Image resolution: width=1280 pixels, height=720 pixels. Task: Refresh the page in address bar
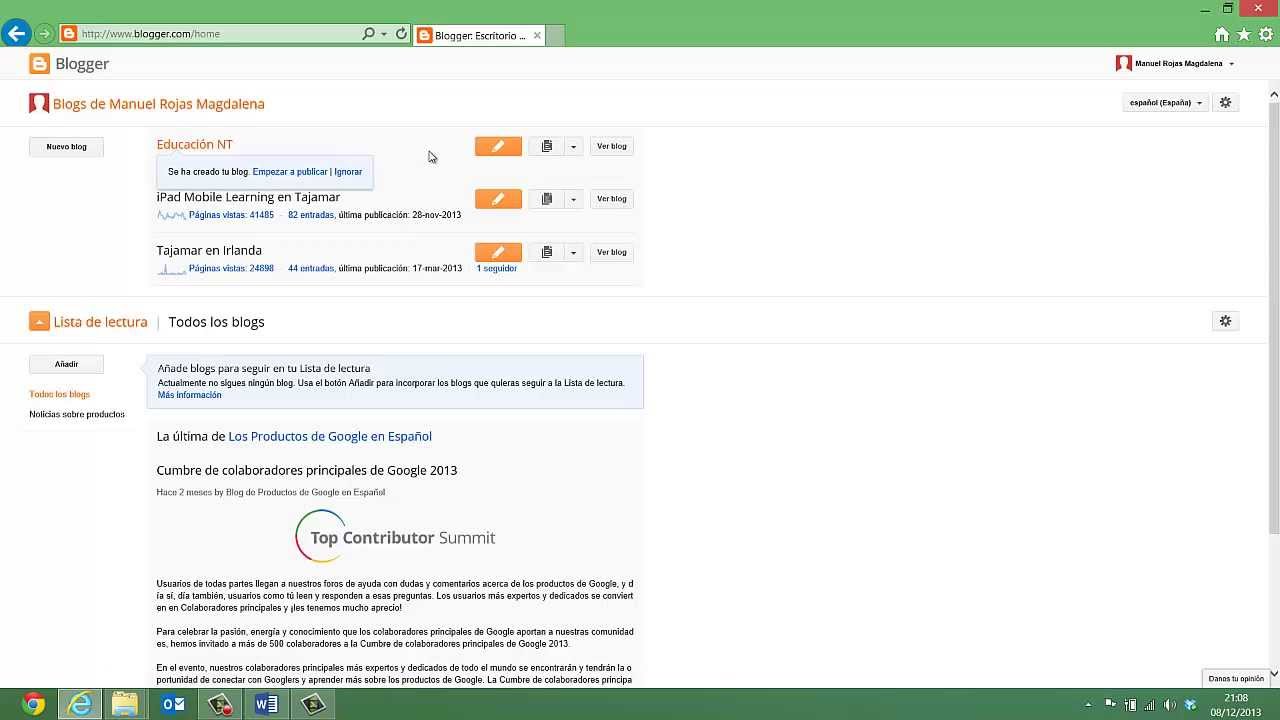(401, 34)
